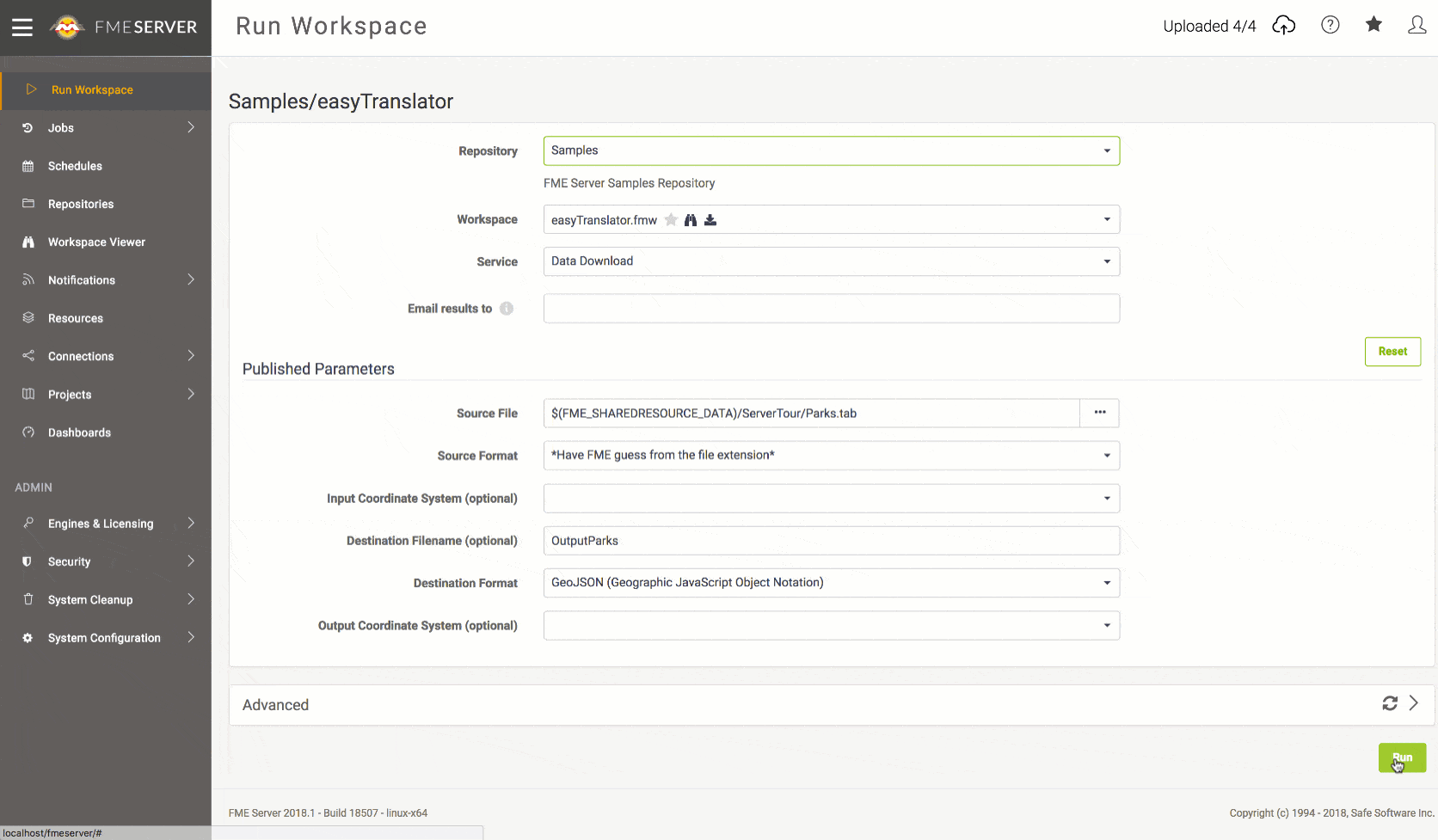View workspace via binoculars icon beside easyTranslator.fmw
The height and width of the screenshot is (840, 1438).
(690, 220)
